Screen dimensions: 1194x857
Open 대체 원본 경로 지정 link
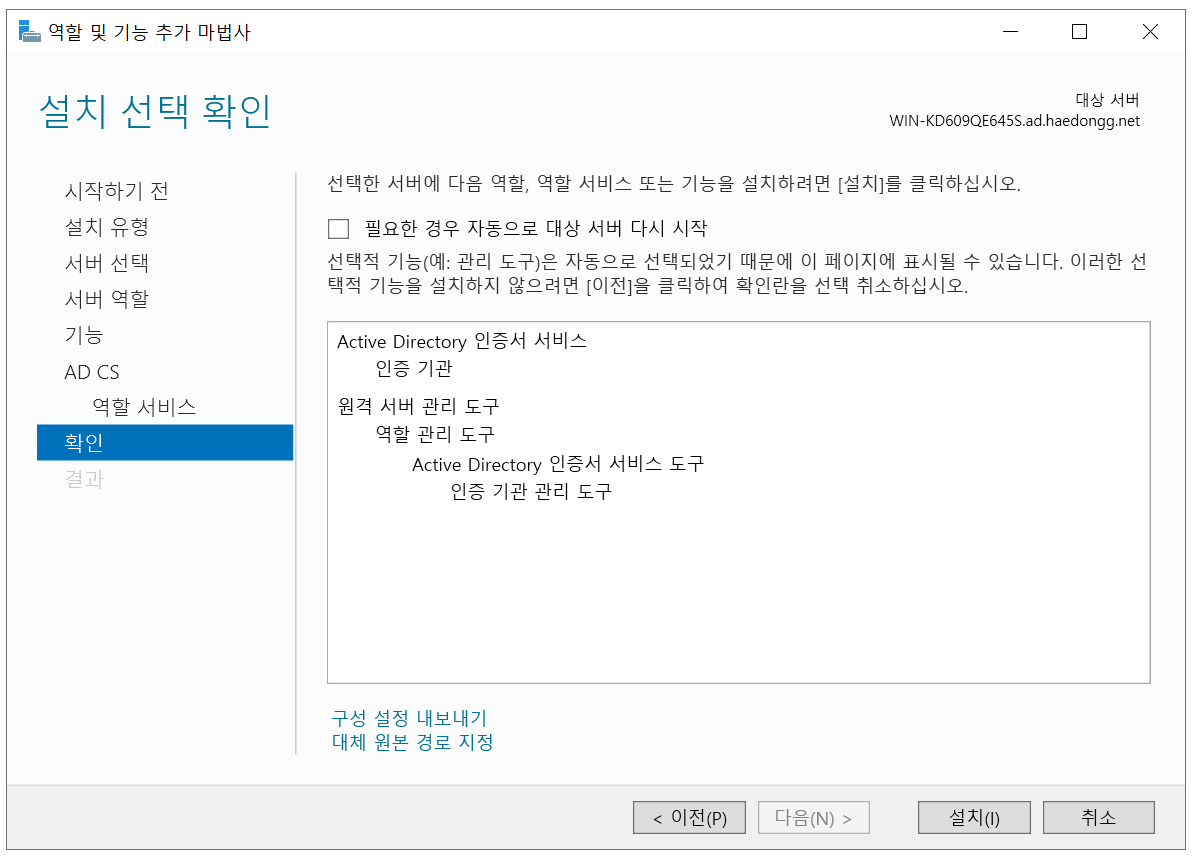pyautogui.click(x=413, y=742)
